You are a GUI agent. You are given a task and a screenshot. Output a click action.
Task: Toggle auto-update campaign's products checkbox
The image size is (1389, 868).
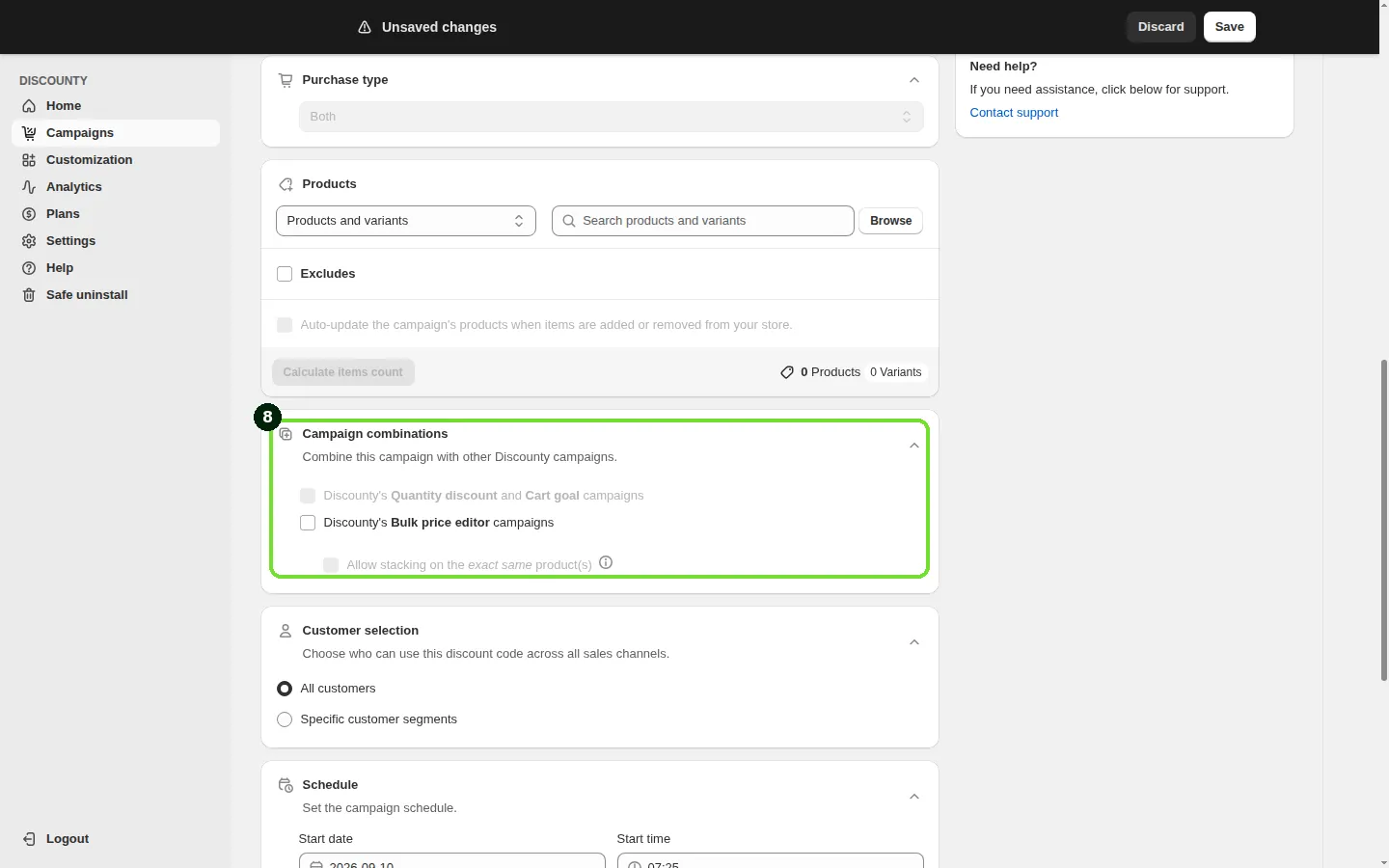pos(285,325)
